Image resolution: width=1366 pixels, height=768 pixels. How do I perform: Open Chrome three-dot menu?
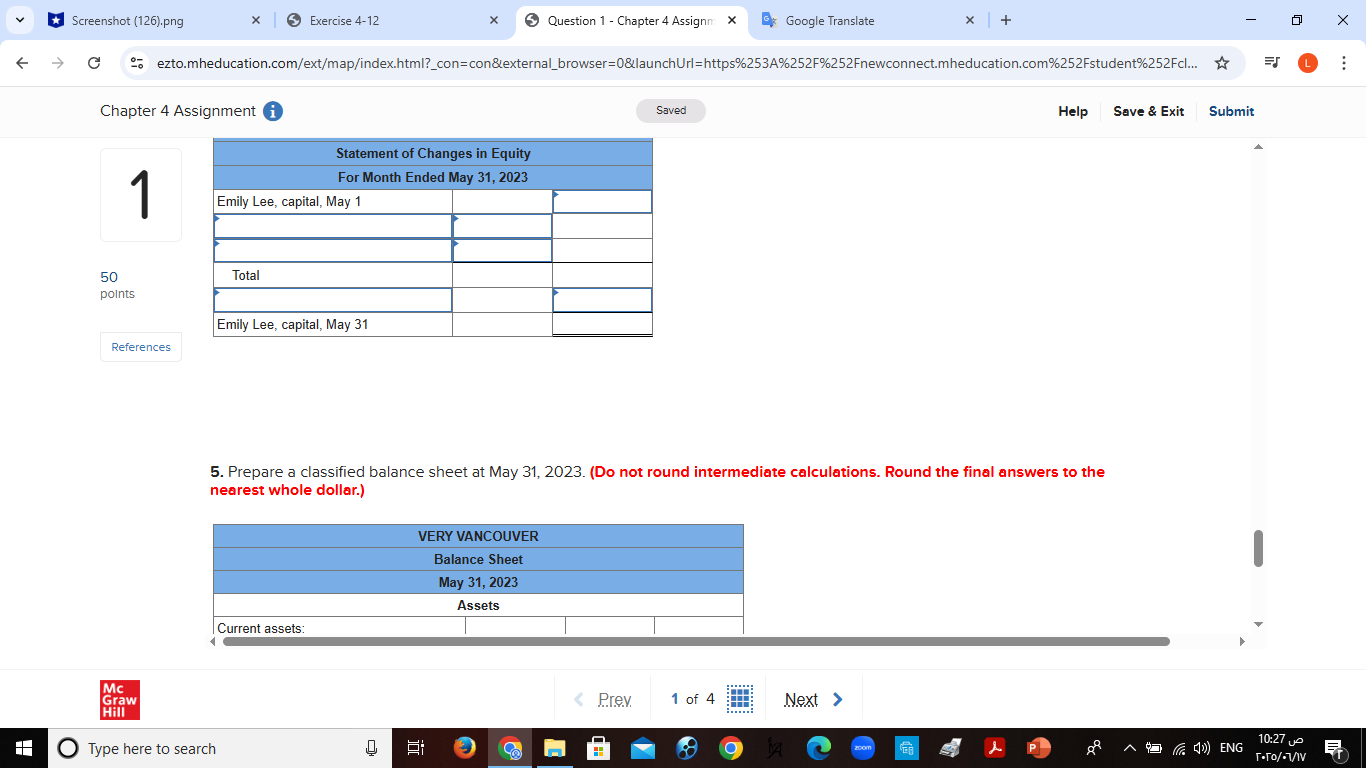pos(1343,63)
